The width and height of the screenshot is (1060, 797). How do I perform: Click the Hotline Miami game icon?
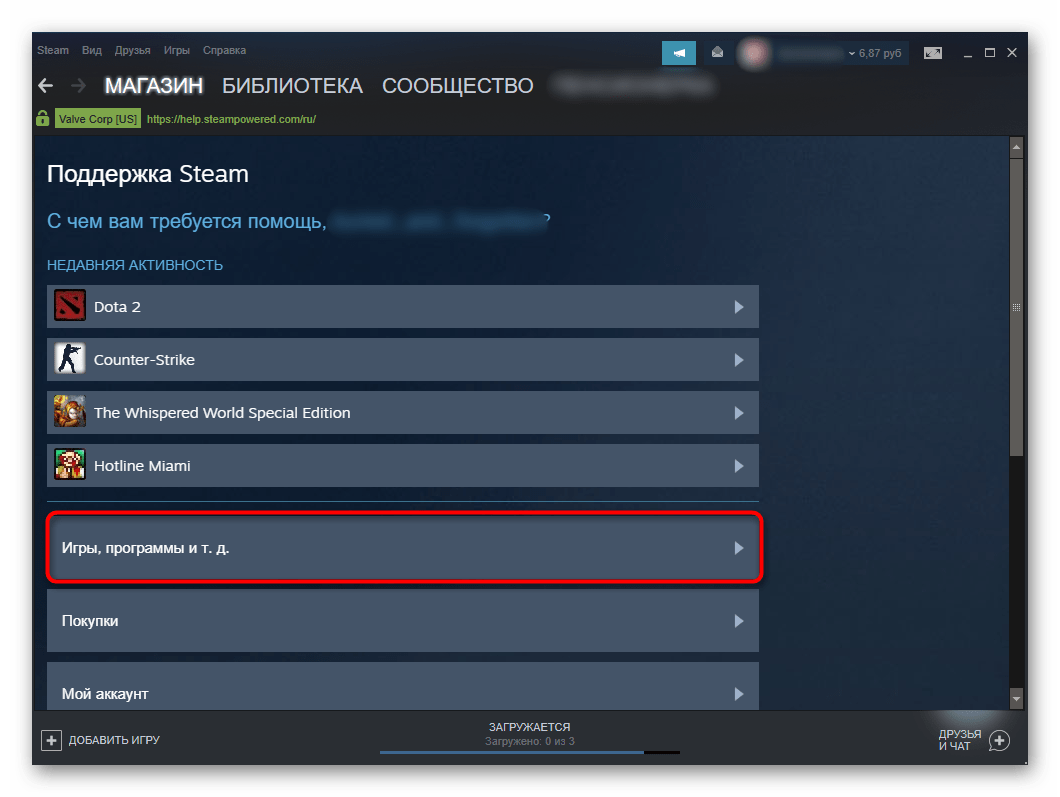click(70, 464)
